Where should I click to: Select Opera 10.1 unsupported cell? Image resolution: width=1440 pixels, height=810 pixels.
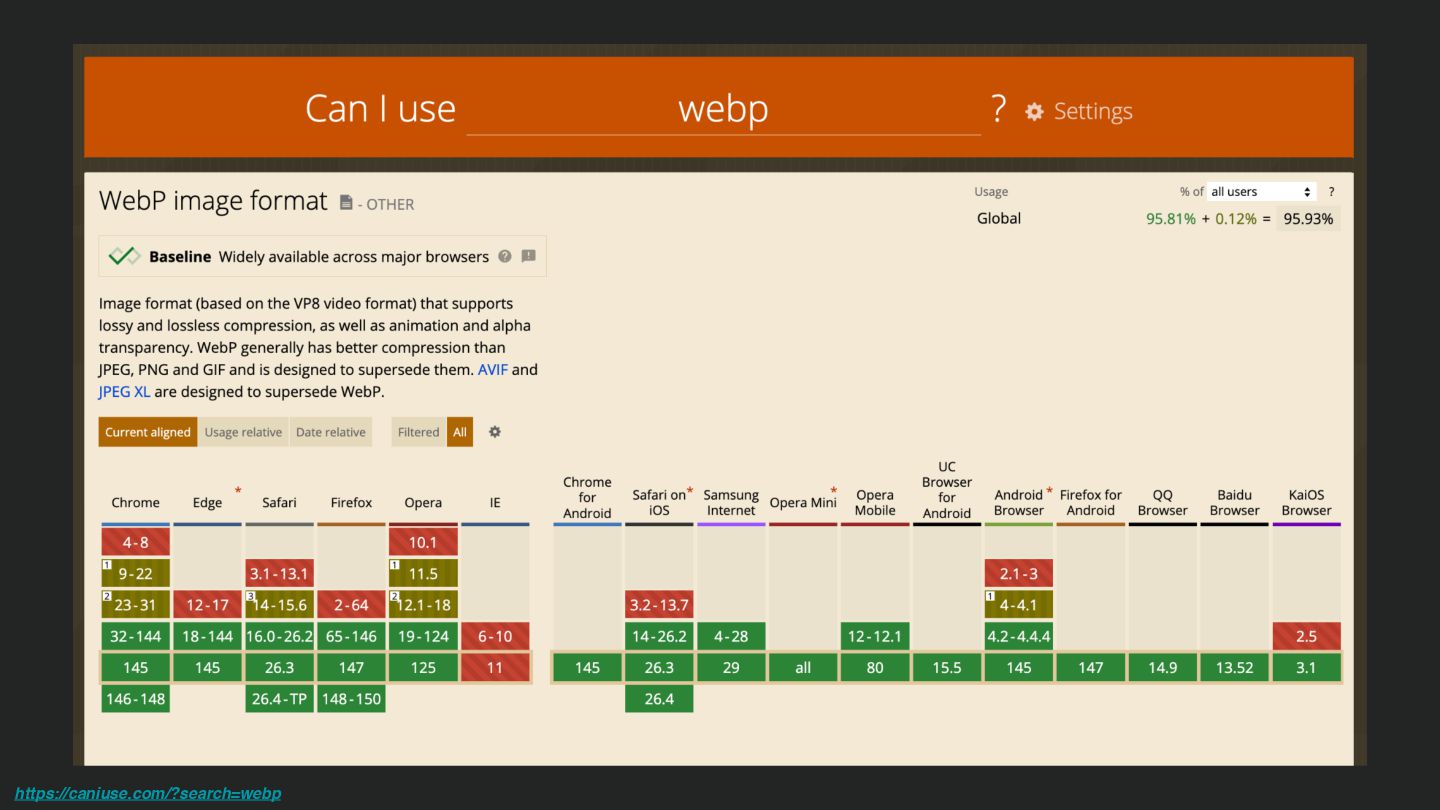pyautogui.click(x=423, y=542)
